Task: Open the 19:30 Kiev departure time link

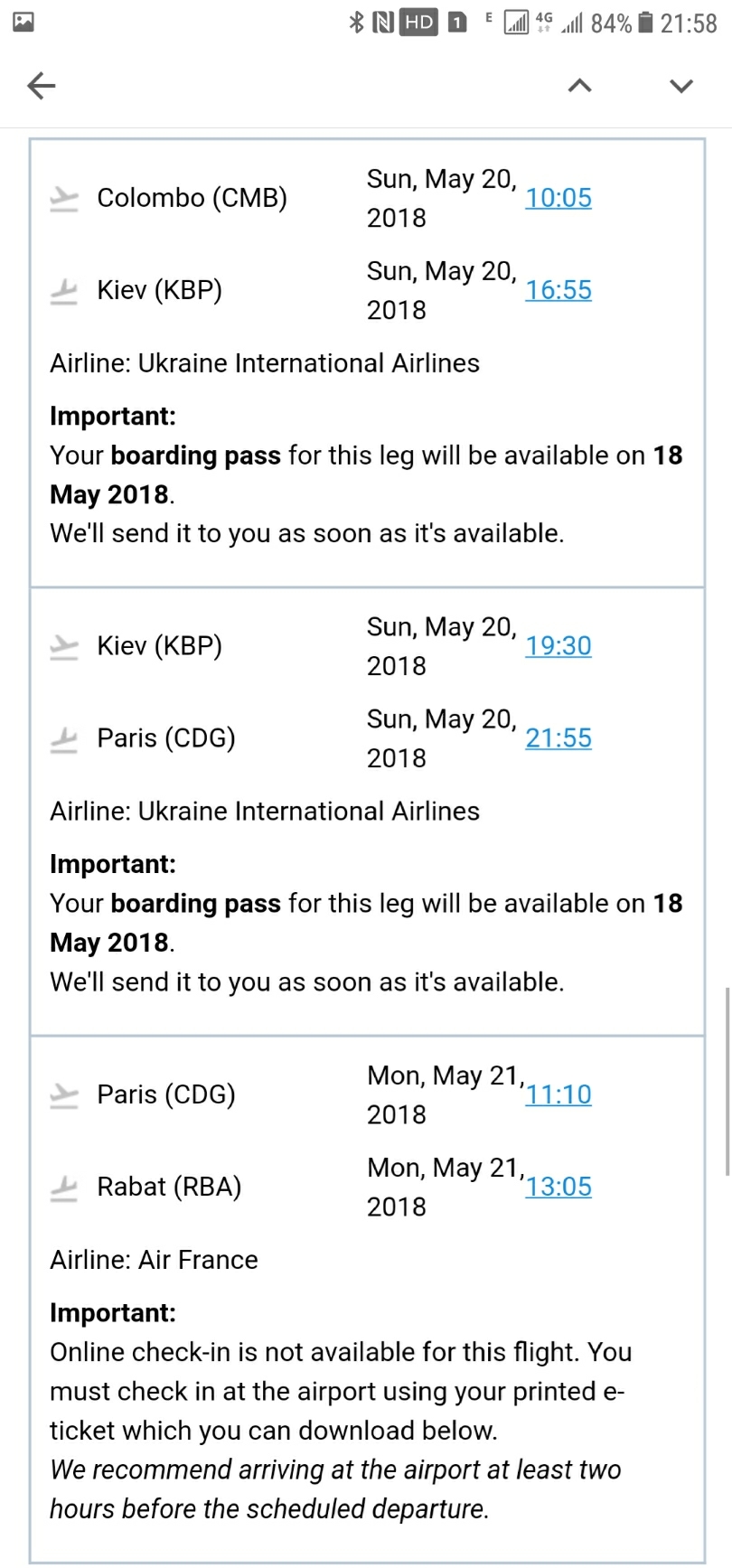Action: [558, 646]
